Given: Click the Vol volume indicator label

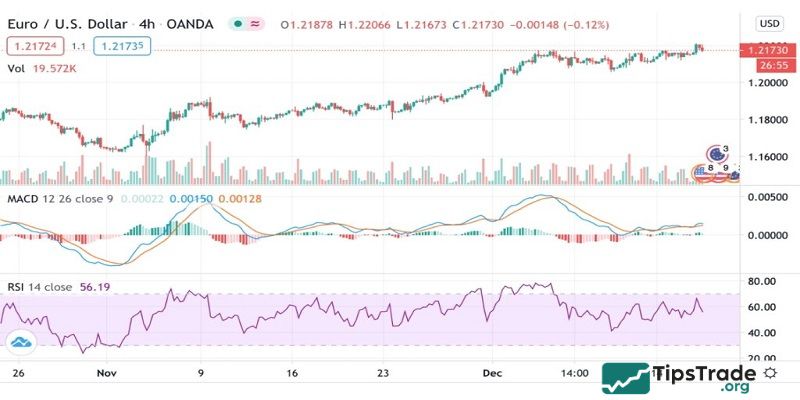Looking at the screenshot, I should (x=16, y=68).
